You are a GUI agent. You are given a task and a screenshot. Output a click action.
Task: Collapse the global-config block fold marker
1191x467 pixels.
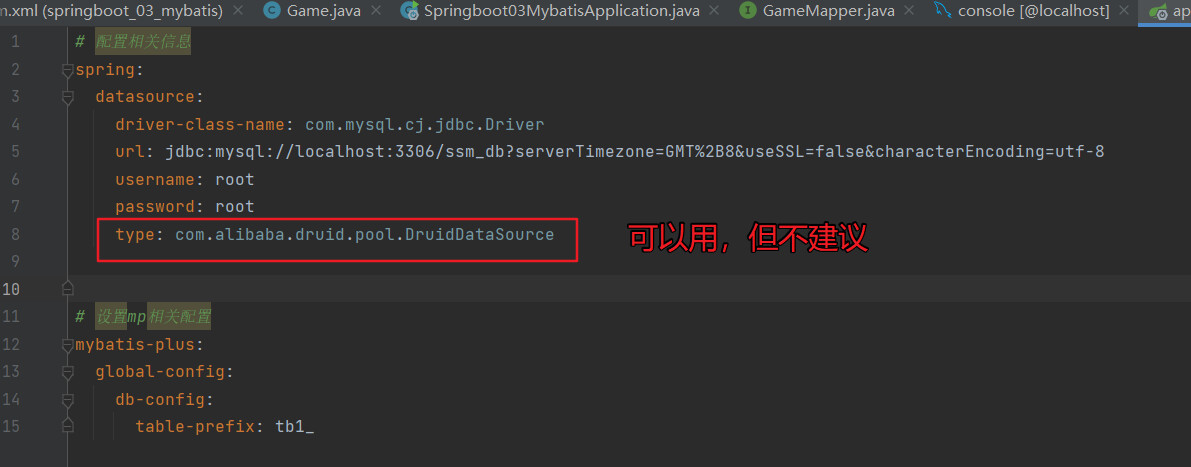point(68,371)
